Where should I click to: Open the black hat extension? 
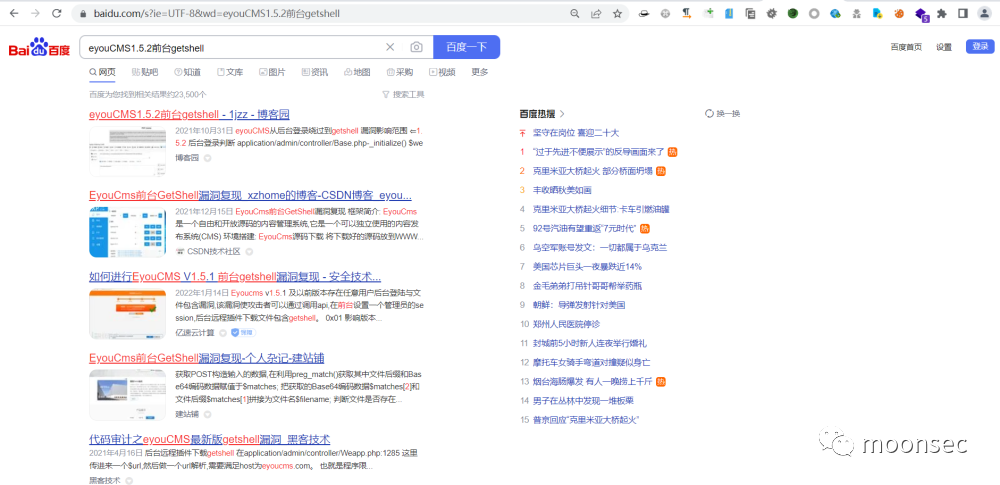[x=644, y=13]
